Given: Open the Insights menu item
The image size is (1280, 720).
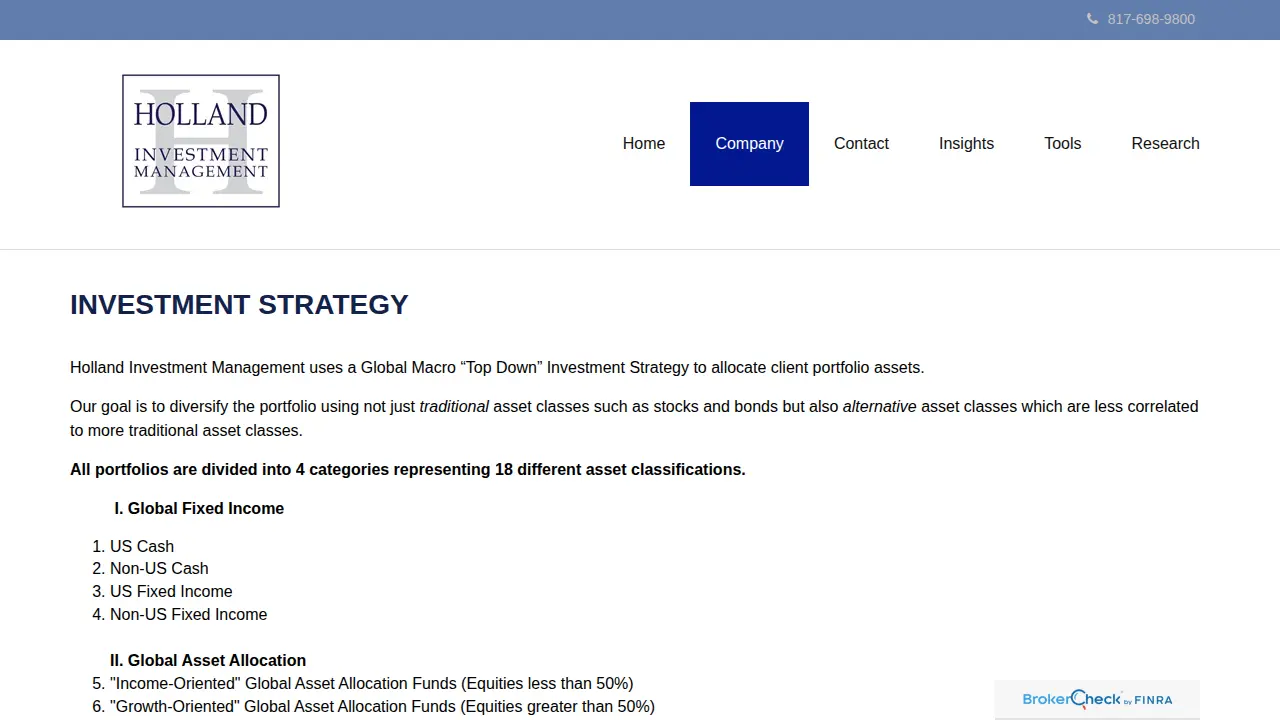Looking at the screenshot, I should [966, 144].
